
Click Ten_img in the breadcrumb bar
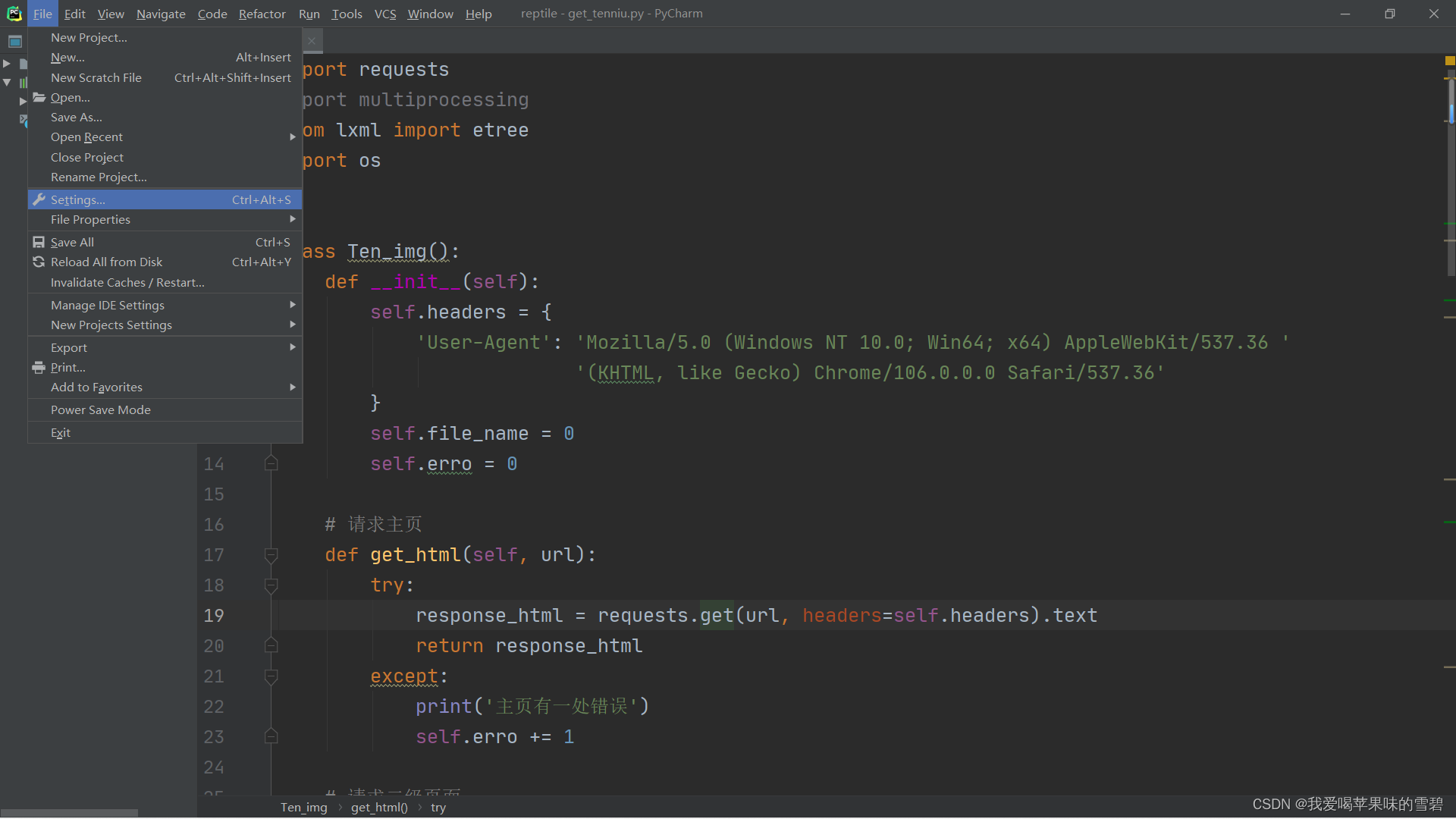coord(303,807)
